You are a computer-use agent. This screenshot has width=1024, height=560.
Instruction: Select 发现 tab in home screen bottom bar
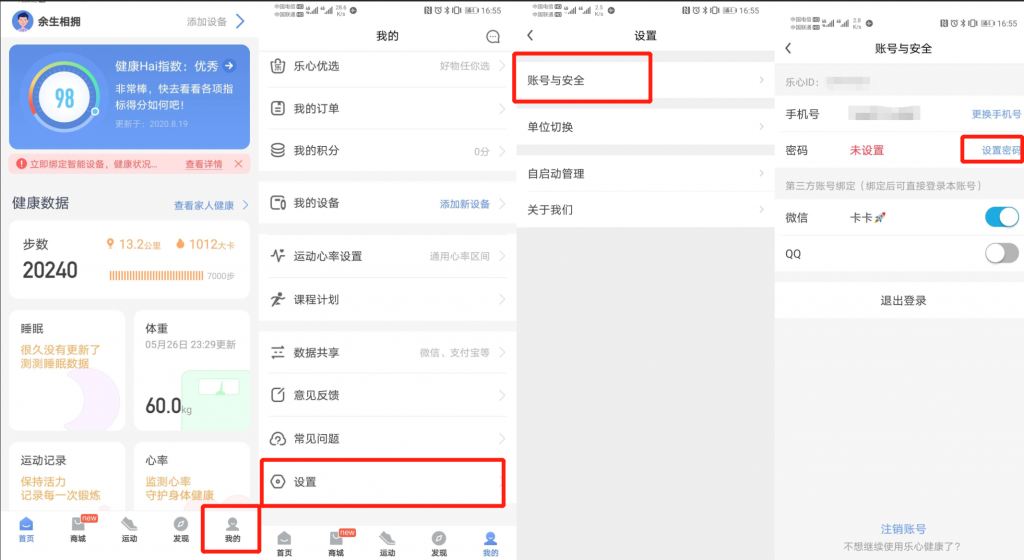click(181, 529)
